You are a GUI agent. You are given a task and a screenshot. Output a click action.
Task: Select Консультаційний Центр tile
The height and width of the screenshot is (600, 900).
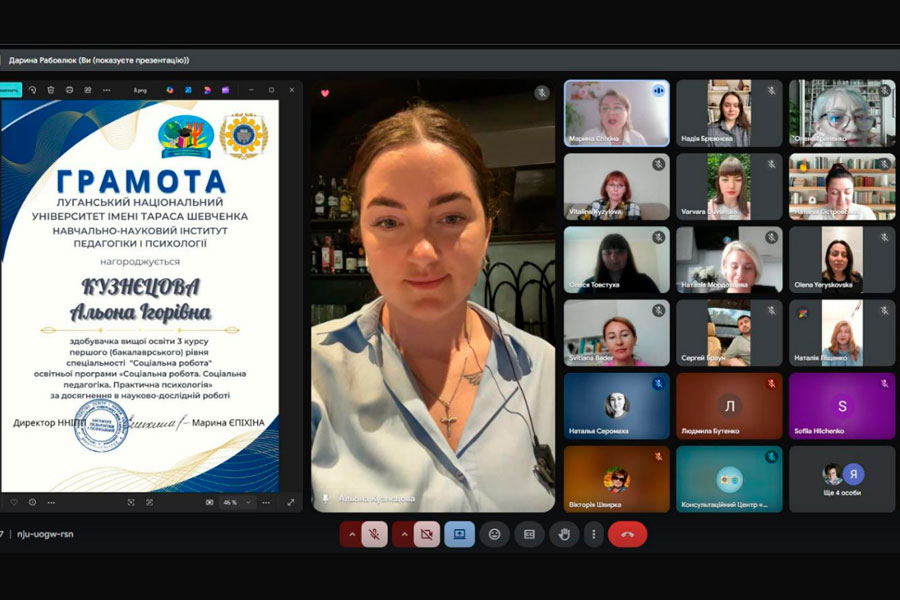729,479
